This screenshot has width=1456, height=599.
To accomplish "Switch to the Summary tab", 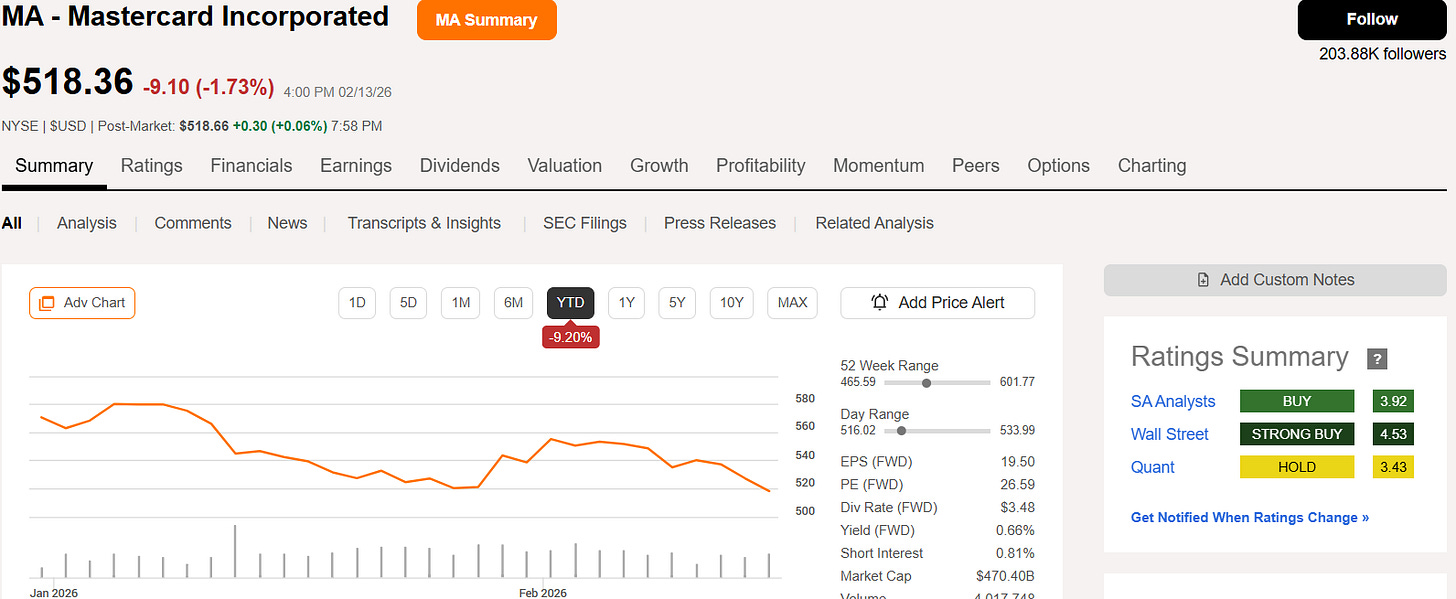I will pos(54,166).
